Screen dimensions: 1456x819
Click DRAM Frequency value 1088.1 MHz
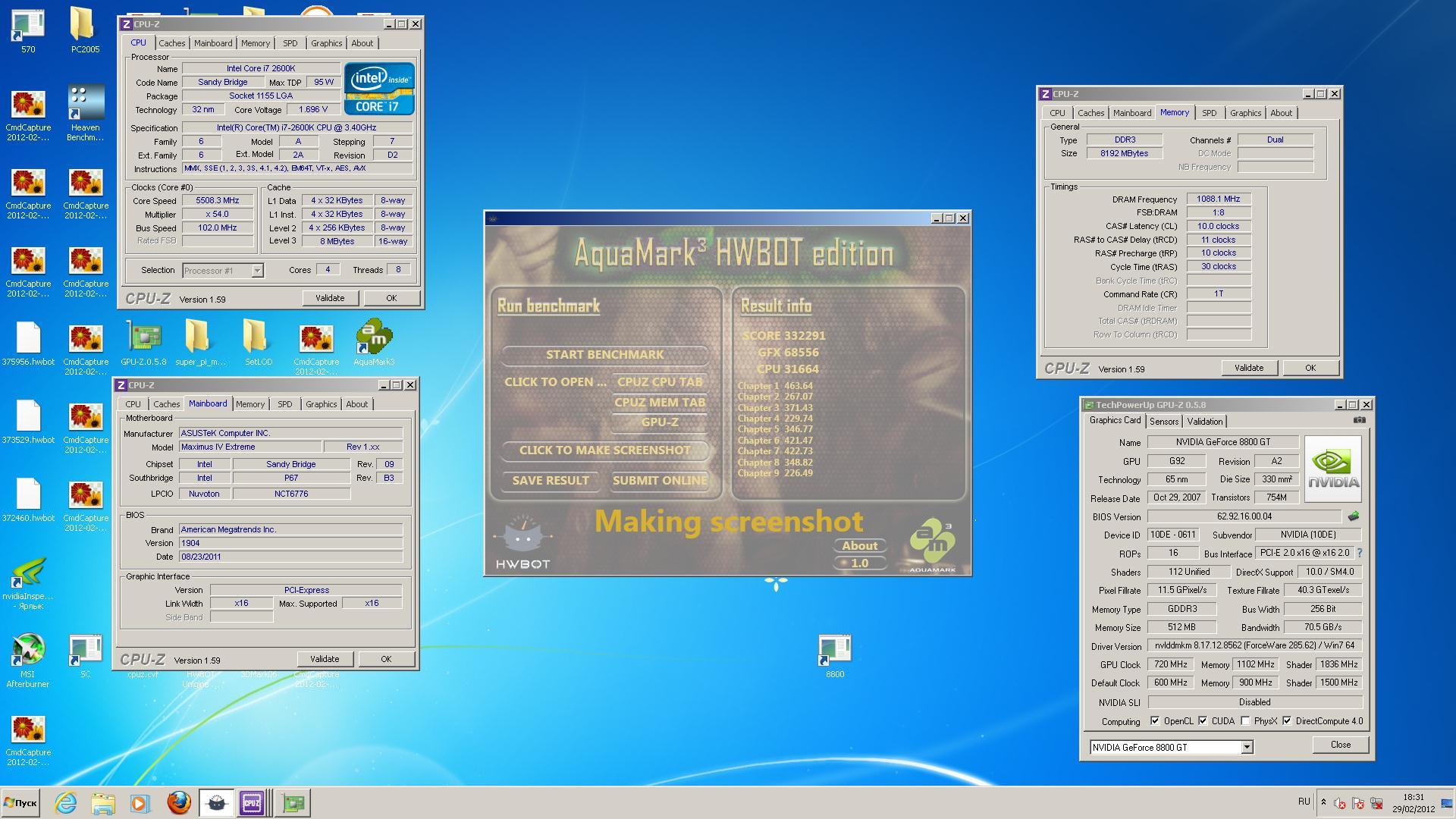(1218, 199)
